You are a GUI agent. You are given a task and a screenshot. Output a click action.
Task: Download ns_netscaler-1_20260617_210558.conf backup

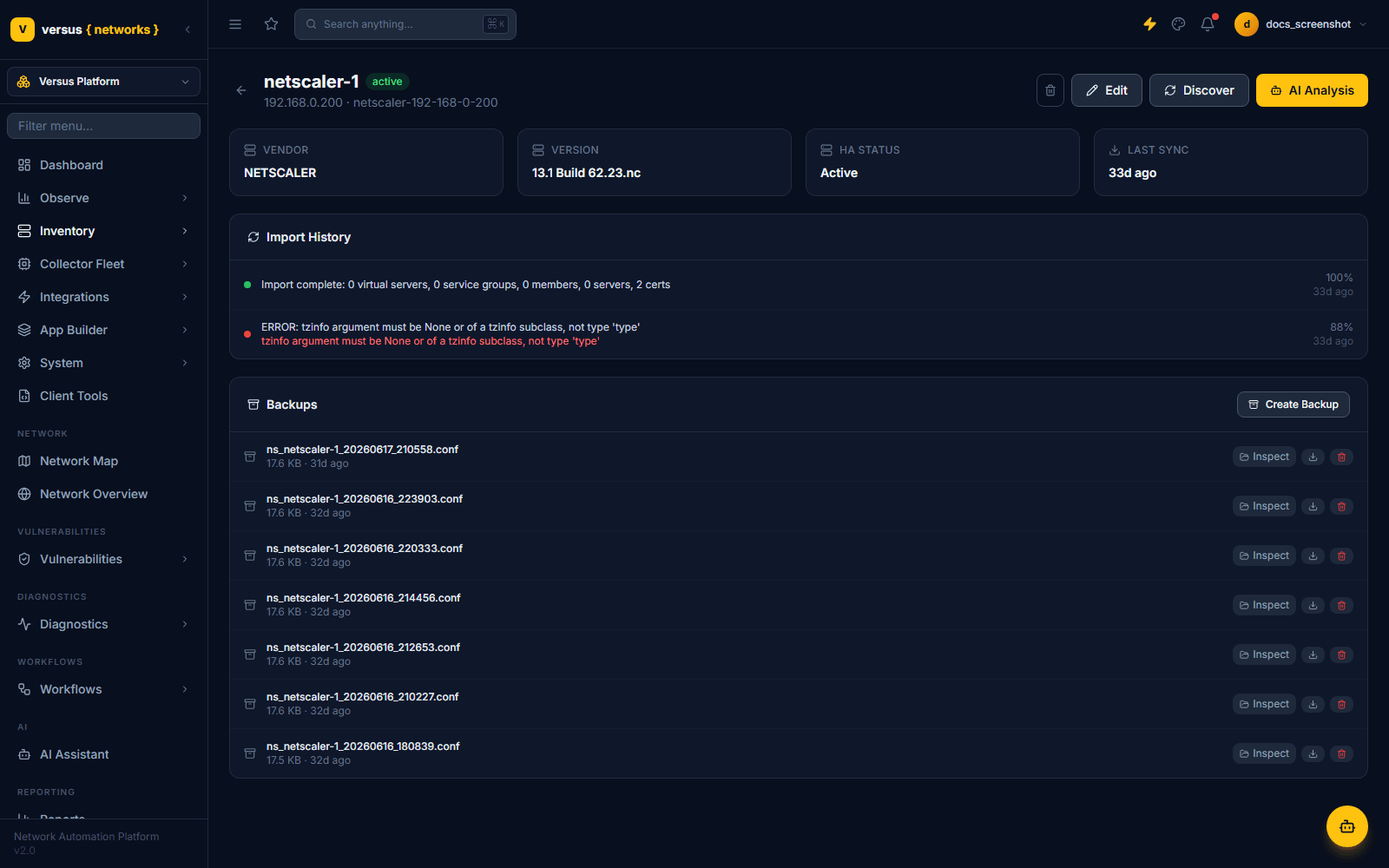point(1313,457)
